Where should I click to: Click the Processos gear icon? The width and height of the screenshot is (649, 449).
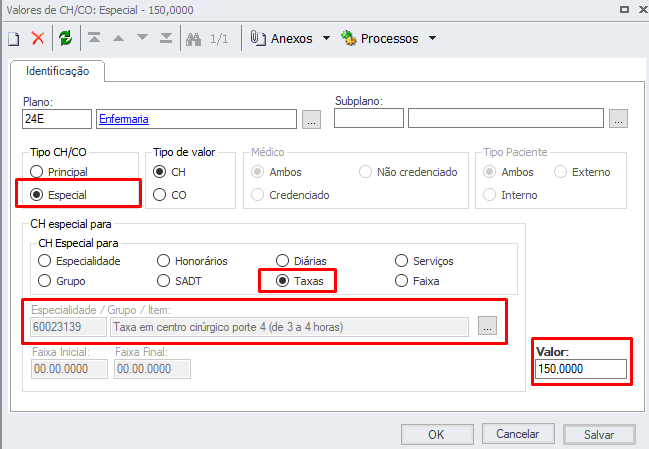tap(349, 38)
